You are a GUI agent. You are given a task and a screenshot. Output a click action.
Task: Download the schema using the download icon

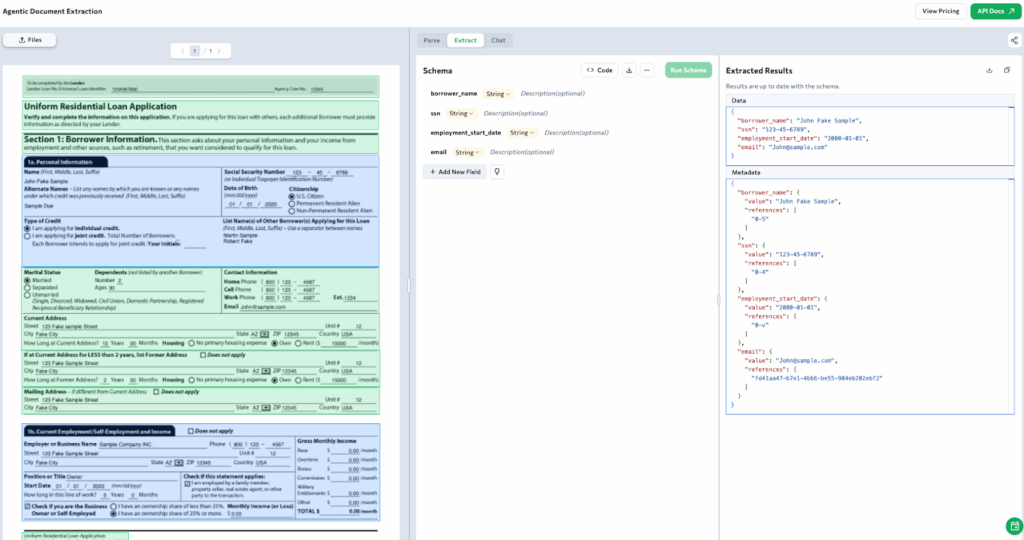pos(629,70)
